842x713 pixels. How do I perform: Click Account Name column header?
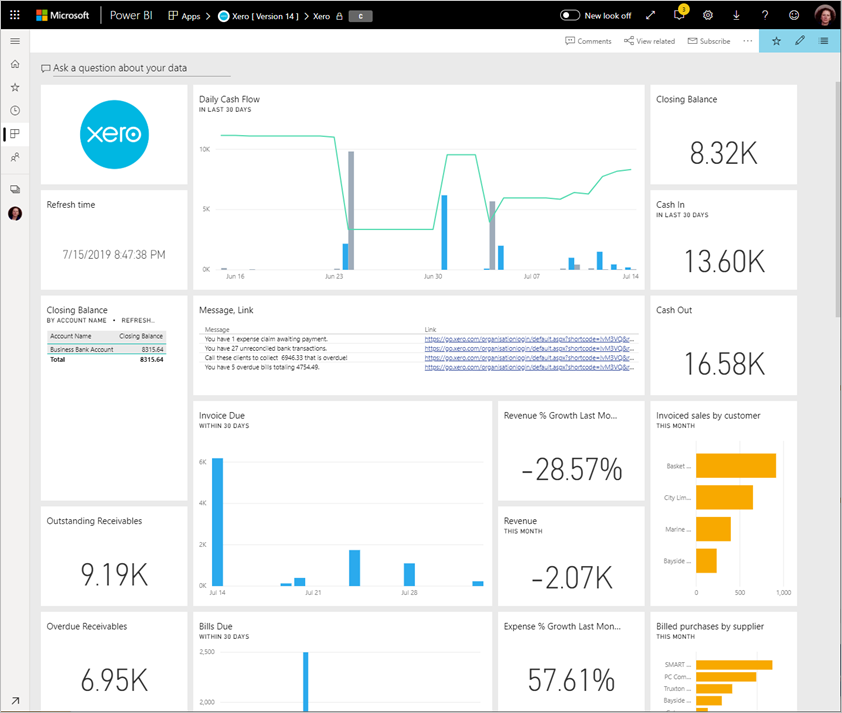(71, 336)
